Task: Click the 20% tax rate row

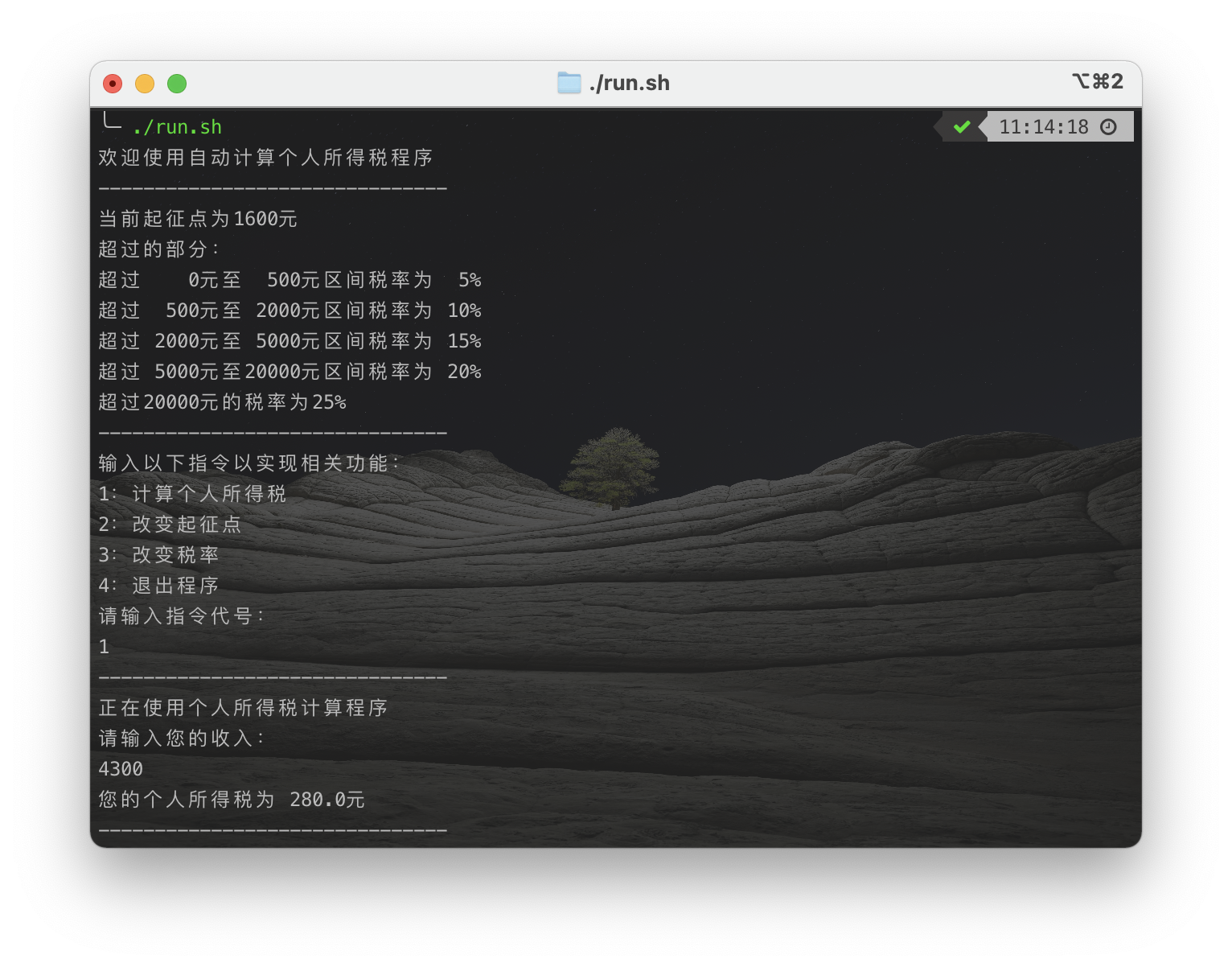Action: click(x=290, y=372)
